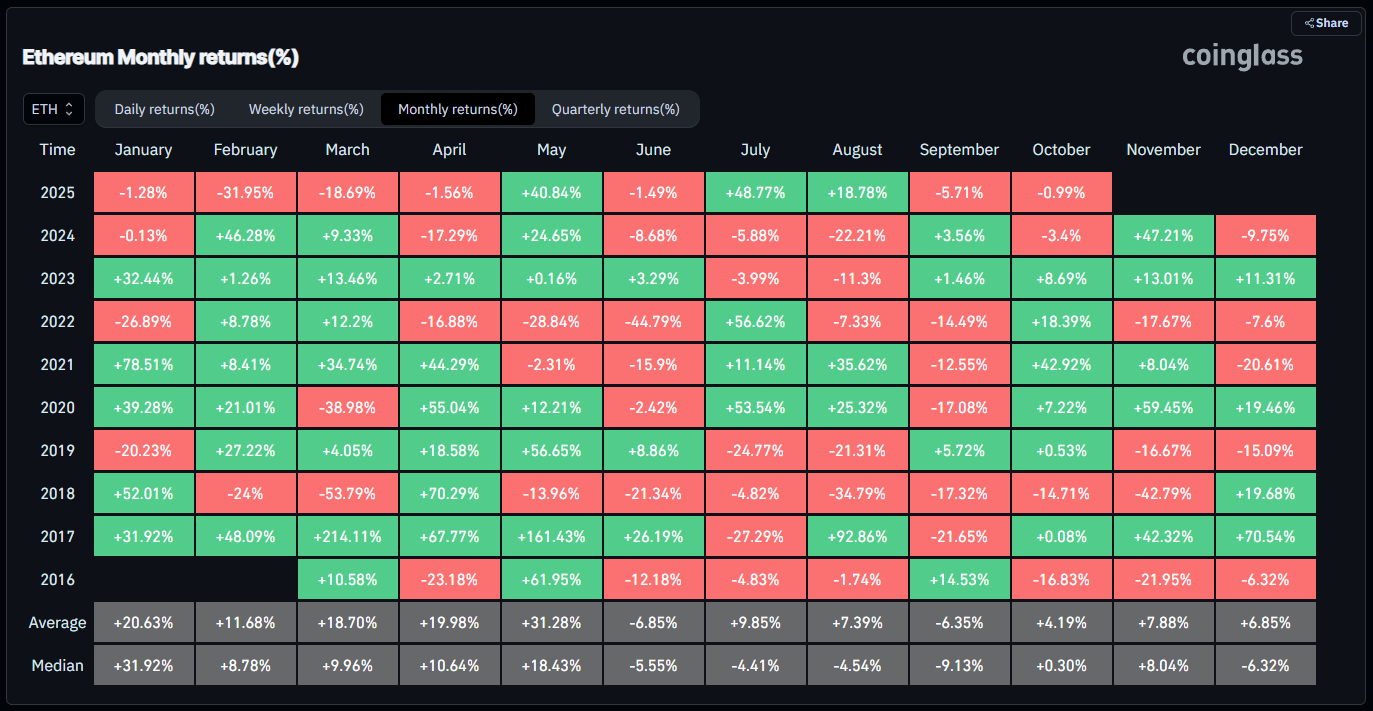Click the January column header
The image size is (1373, 711).
pos(143,150)
